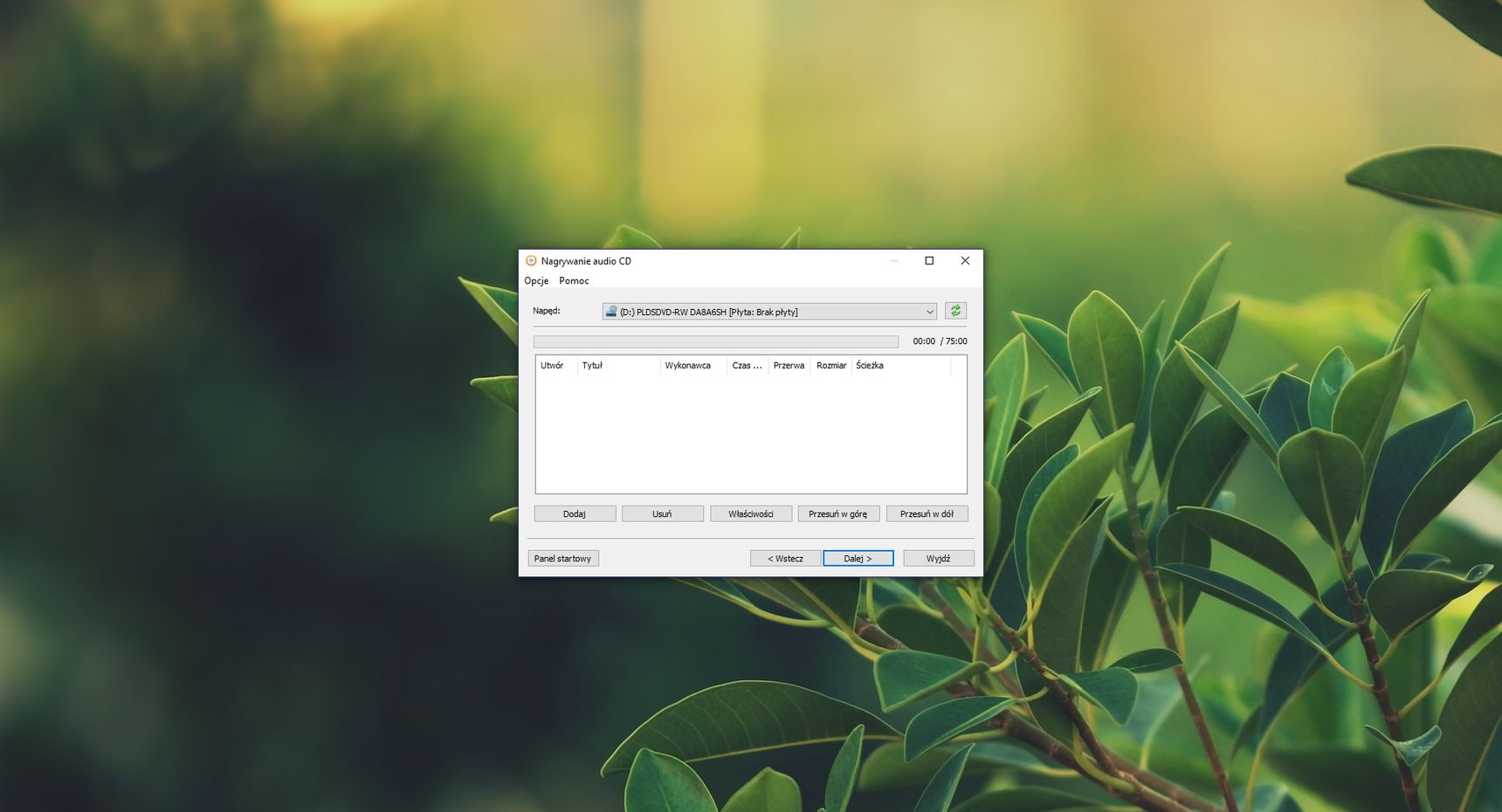Open track Właściwości
This screenshot has height=812, width=1502.
[751, 513]
